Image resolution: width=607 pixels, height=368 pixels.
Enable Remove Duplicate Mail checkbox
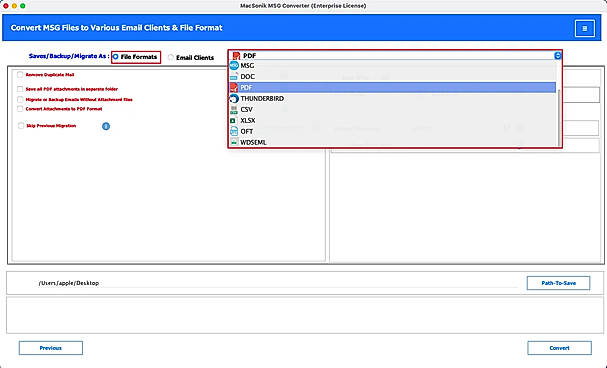coord(20,75)
